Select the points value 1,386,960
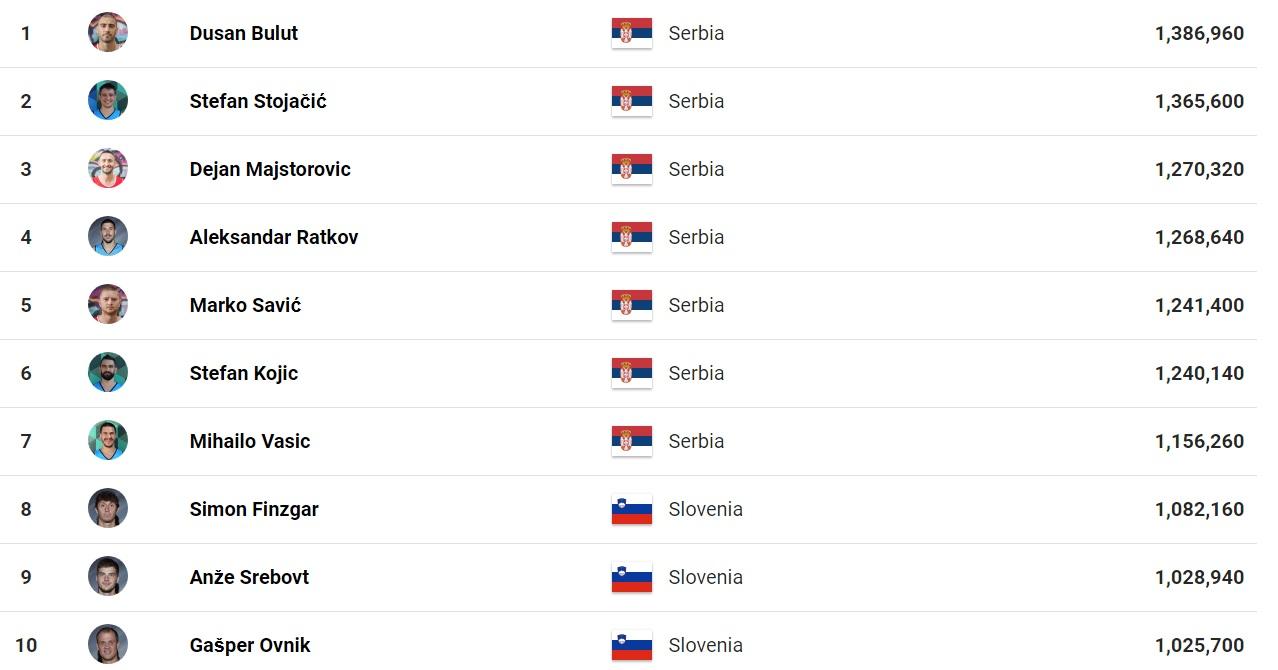This screenshot has width=1278, height=670. 1199,33
